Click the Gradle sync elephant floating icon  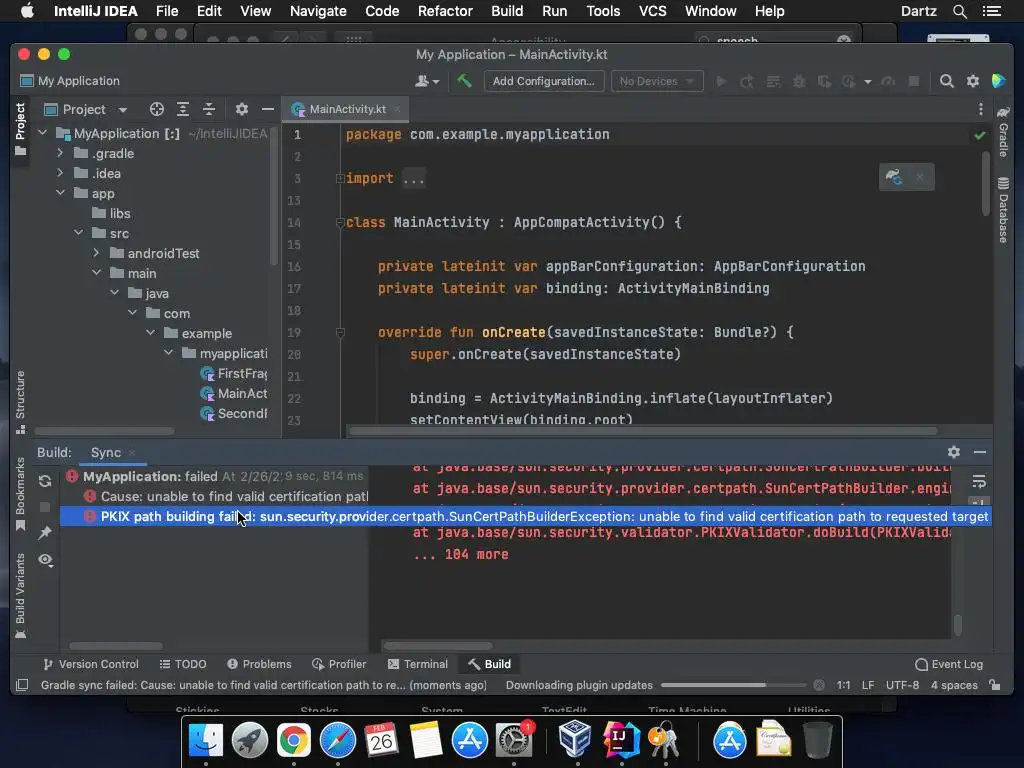coord(893,177)
